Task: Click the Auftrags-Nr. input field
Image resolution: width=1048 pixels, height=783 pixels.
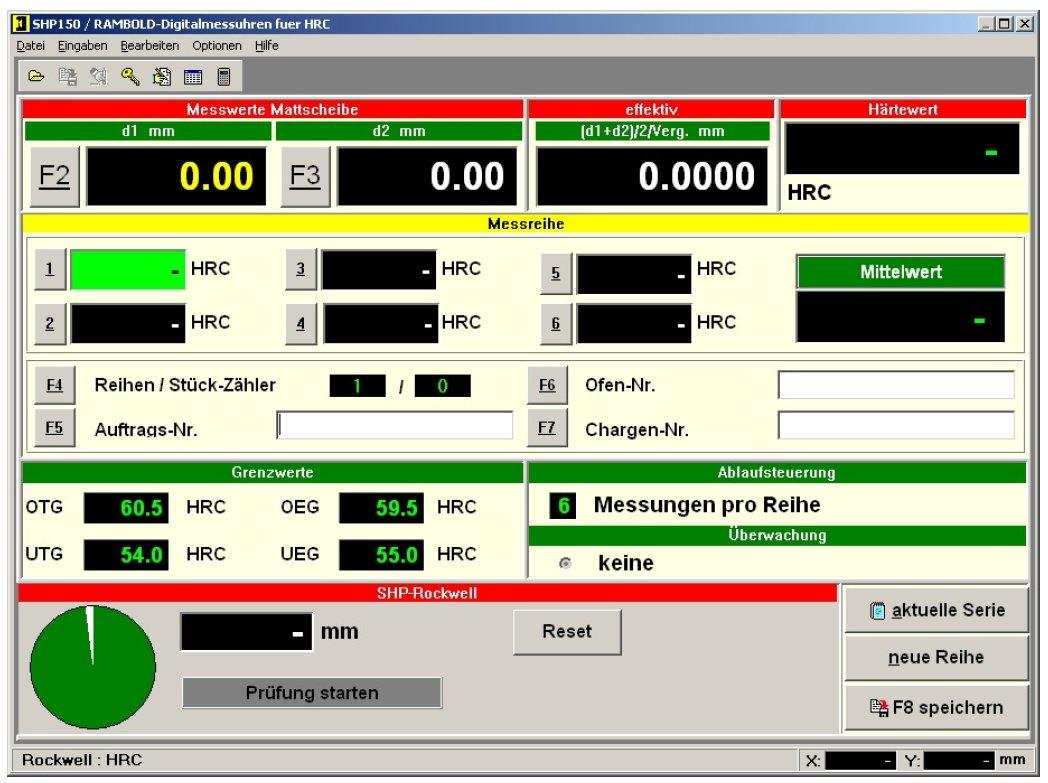Action: point(395,426)
